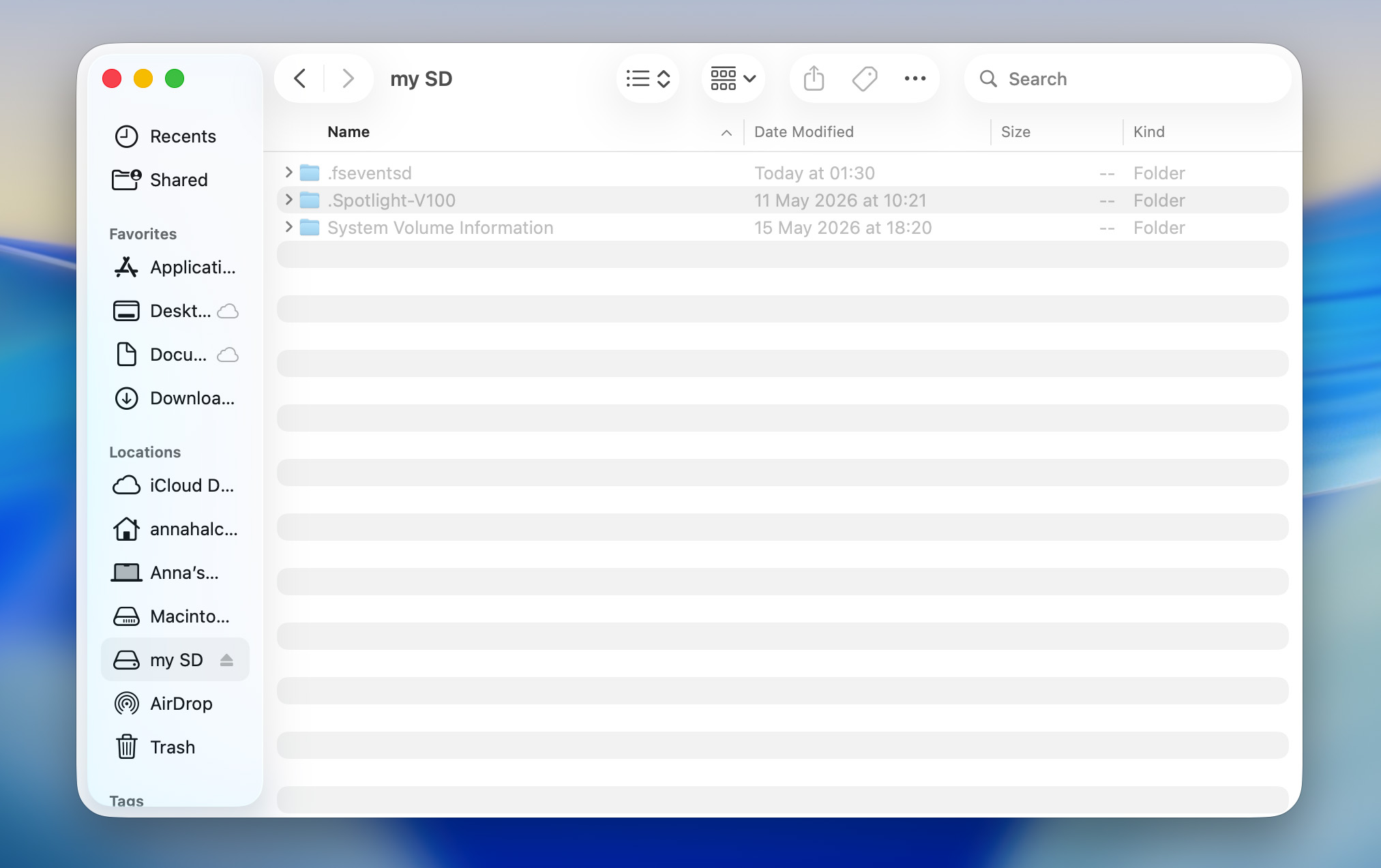The width and height of the screenshot is (1381, 868).
Task: Click the Tags toolbar icon
Action: coord(865,78)
